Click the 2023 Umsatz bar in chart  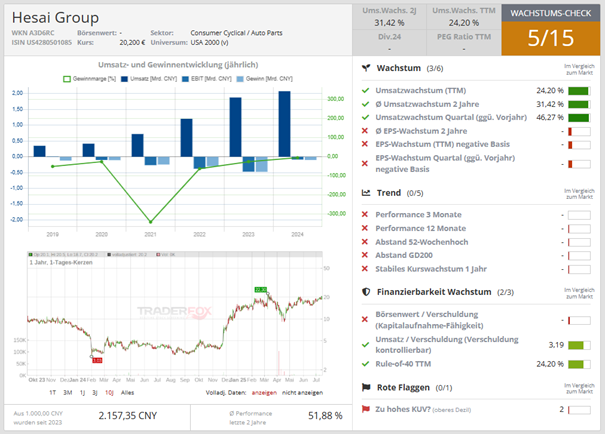(x=235, y=127)
